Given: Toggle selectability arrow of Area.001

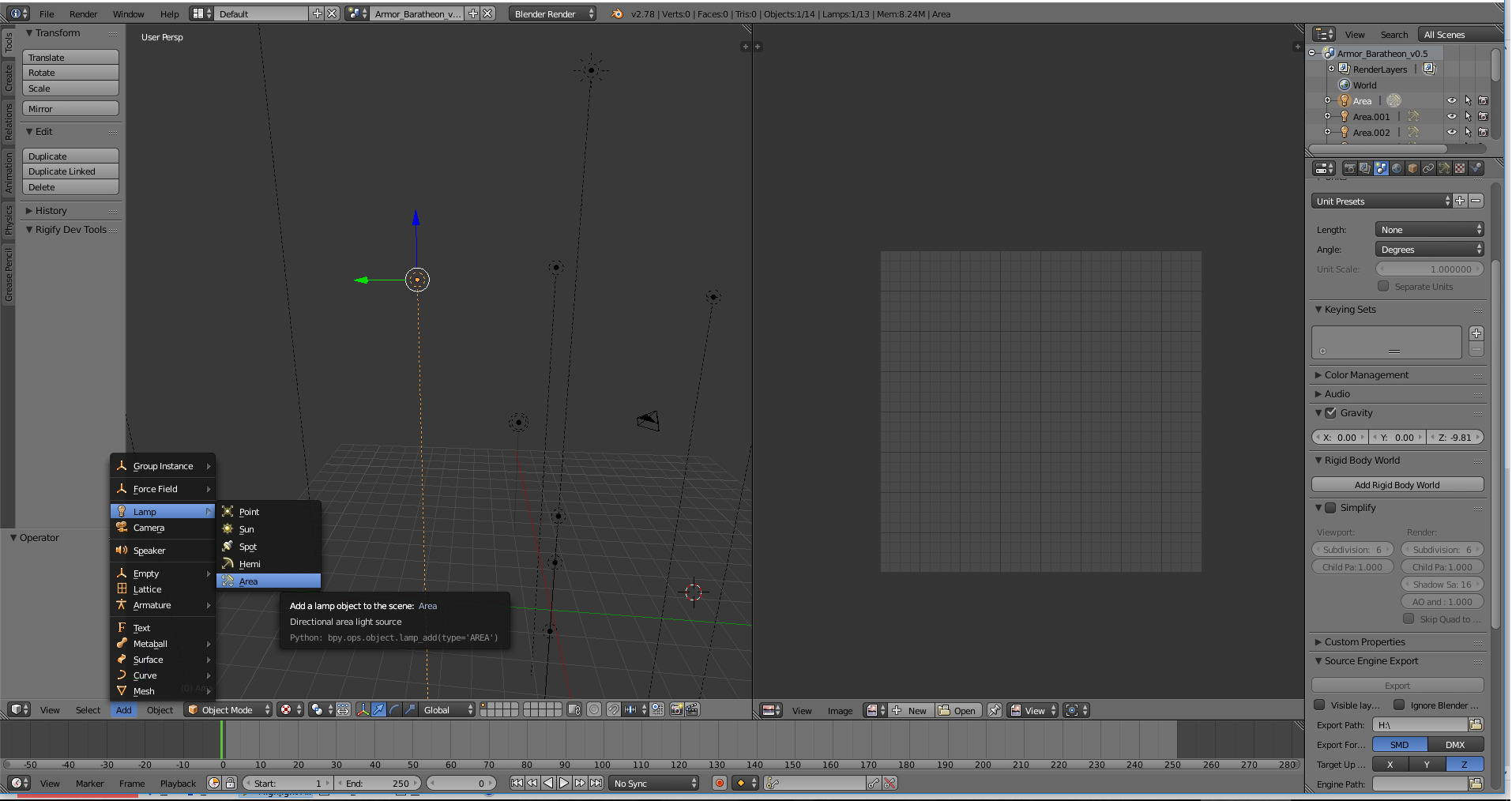Looking at the screenshot, I should 1468,116.
